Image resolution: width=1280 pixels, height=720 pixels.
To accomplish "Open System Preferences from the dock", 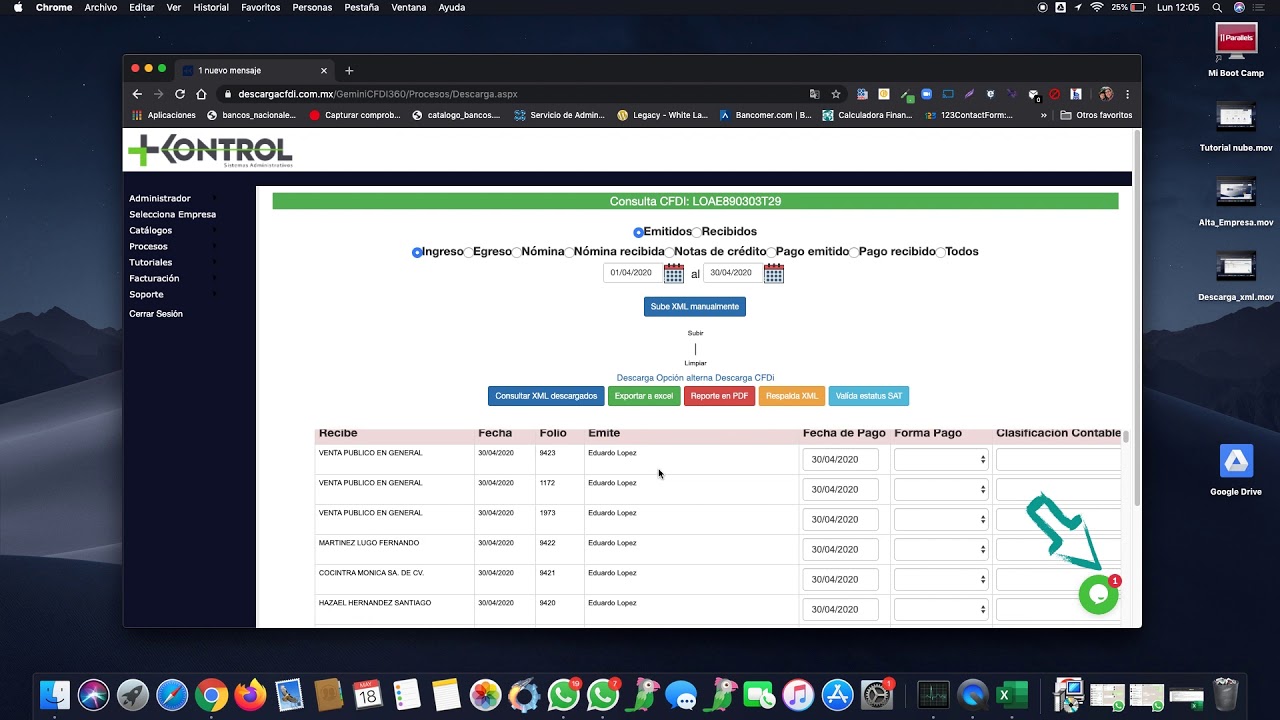I will [x=876, y=694].
